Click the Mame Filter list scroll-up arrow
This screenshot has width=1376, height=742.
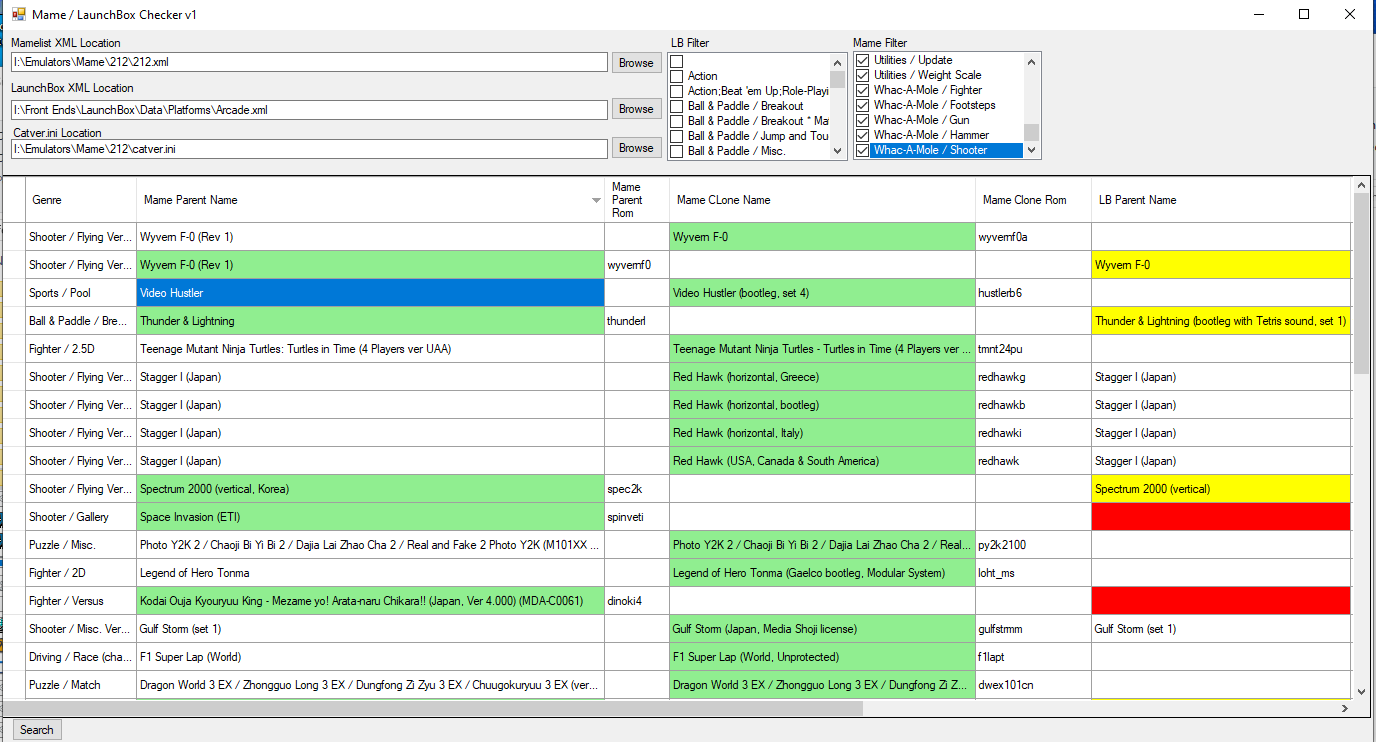[x=1031, y=61]
